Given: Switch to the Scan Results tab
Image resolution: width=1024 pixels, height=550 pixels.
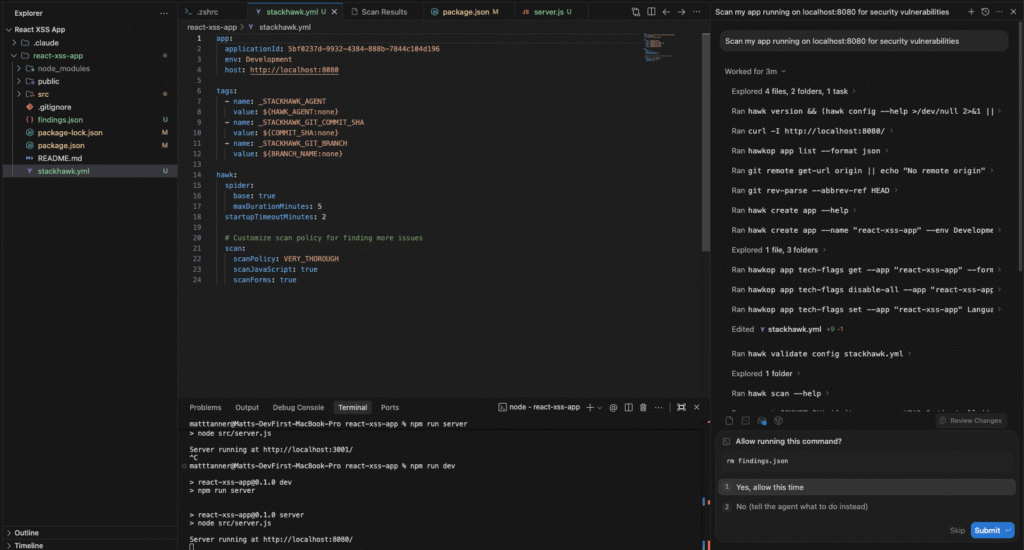Looking at the screenshot, I should click(384, 12).
